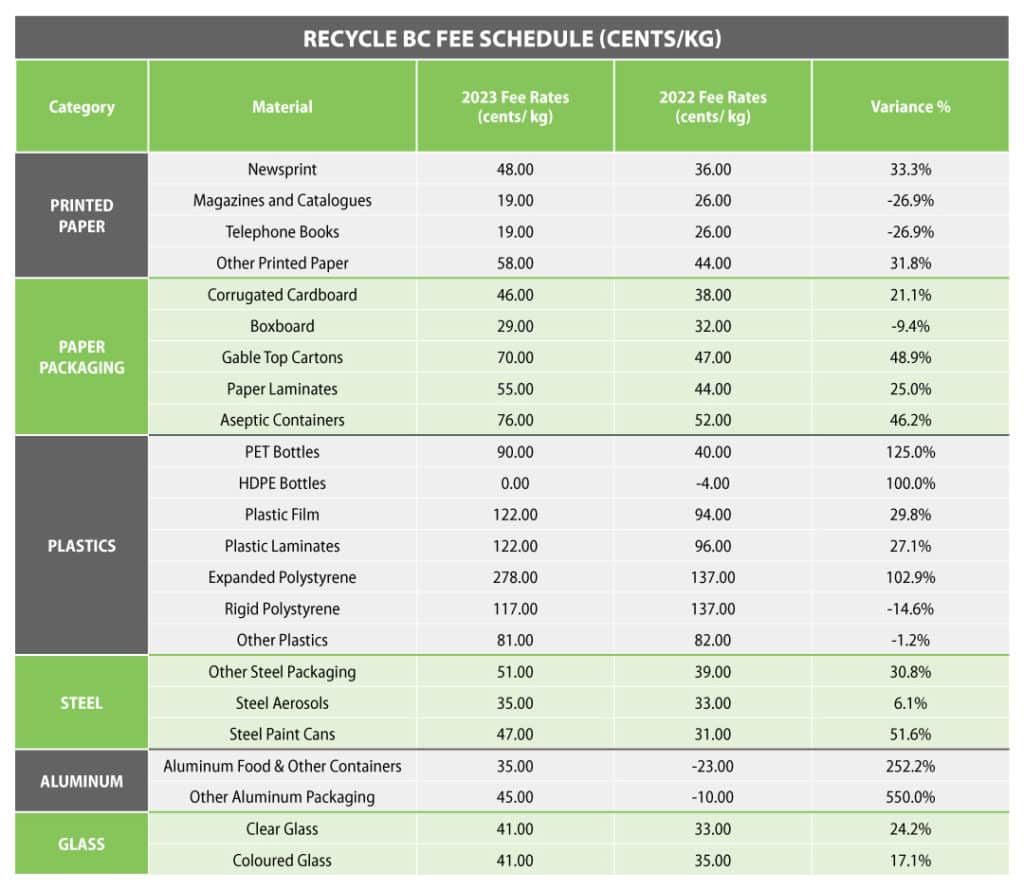Click the HDPE Bottles -4.00 value

point(712,483)
